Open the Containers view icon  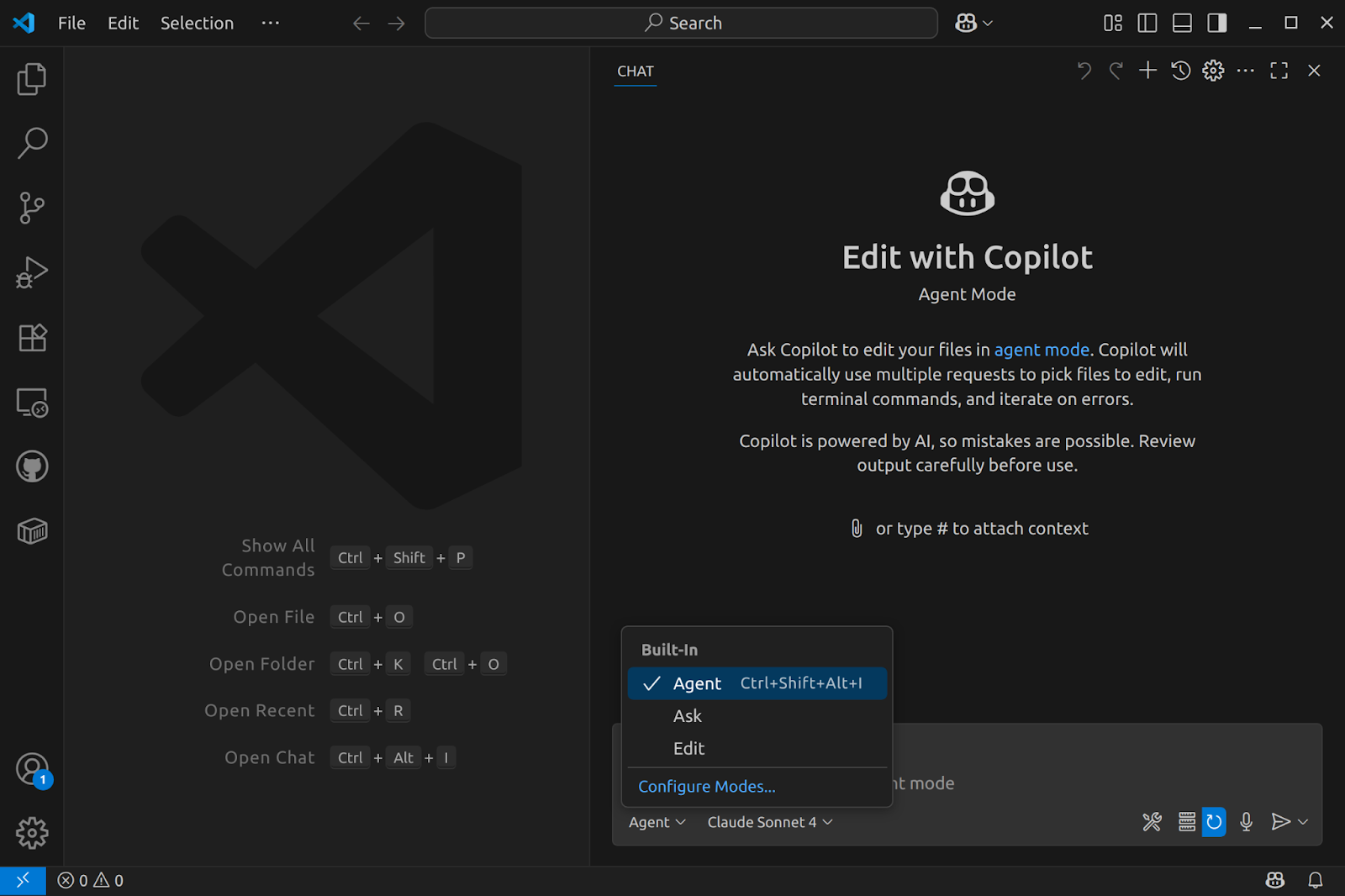tap(32, 531)
